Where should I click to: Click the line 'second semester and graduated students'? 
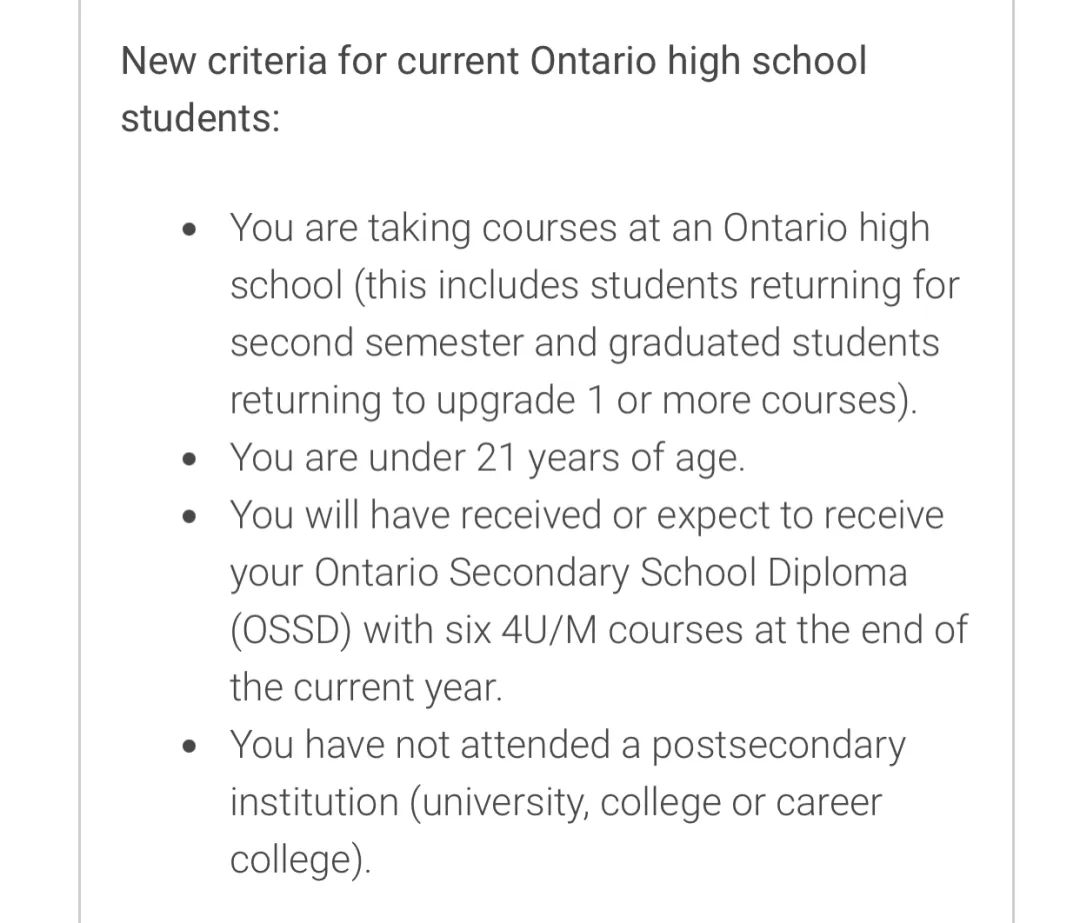tap(585, 343)
